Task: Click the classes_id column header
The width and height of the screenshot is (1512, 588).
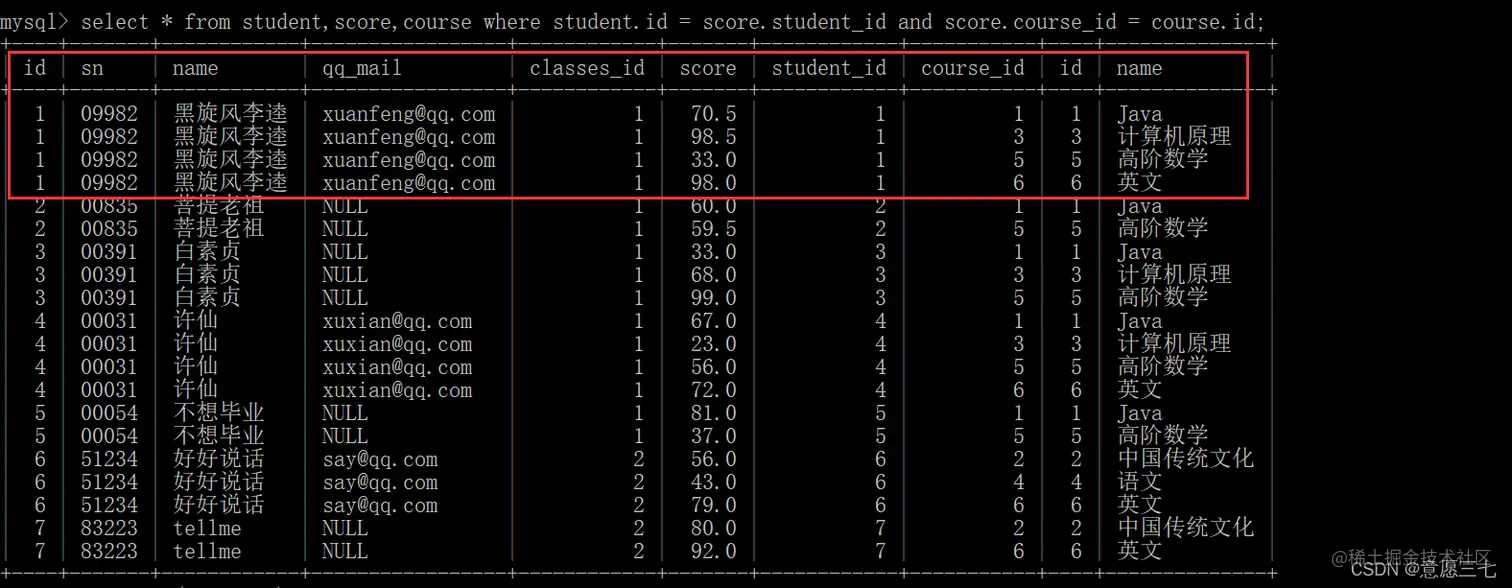Action: coord(587,69)
